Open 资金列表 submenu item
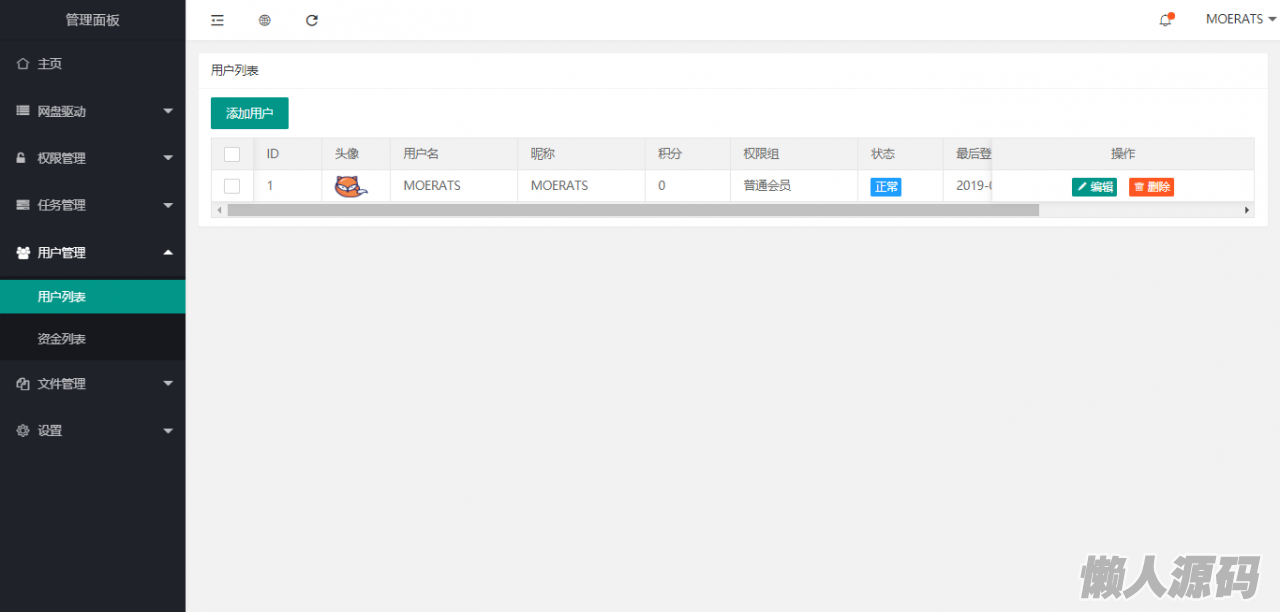Viewport: 1280px width, 612px height. coord(92,339)
